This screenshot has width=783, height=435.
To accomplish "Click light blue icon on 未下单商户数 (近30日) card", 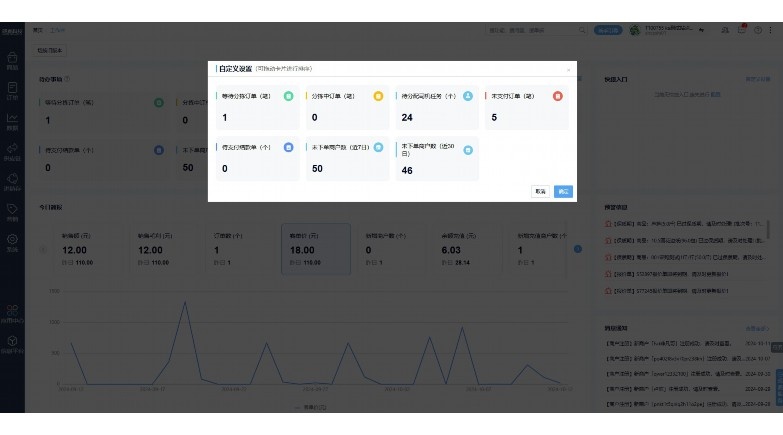I will pos(468,150).
